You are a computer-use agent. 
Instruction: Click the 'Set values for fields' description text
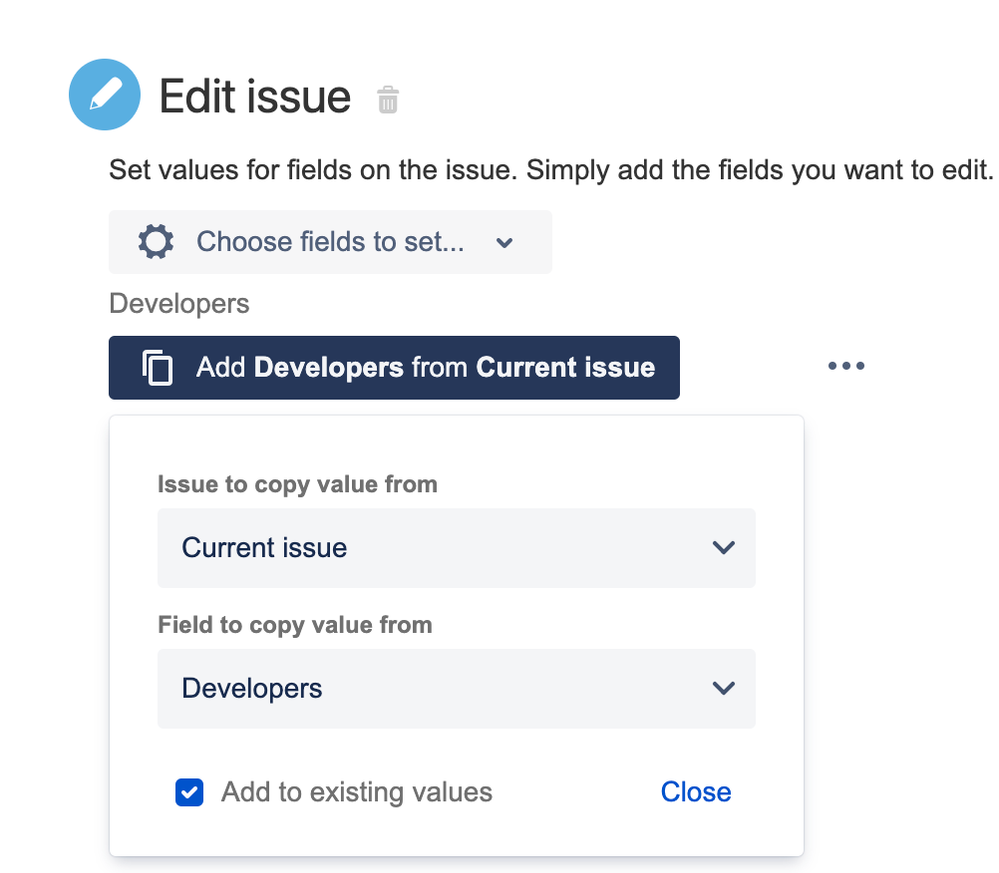pyautogui.click(x=550, y=170)
